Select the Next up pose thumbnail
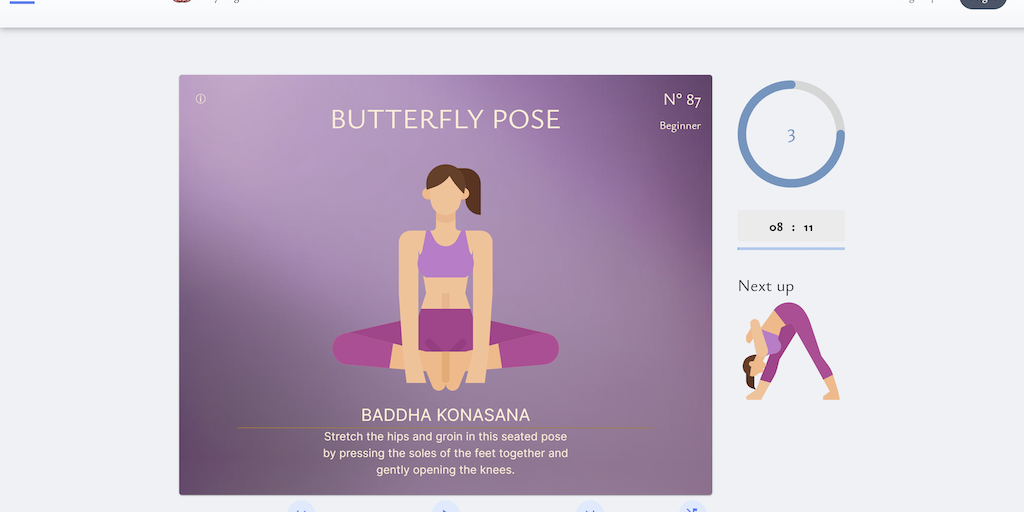This screenshot has width=1024, height=512. [791, 351]
